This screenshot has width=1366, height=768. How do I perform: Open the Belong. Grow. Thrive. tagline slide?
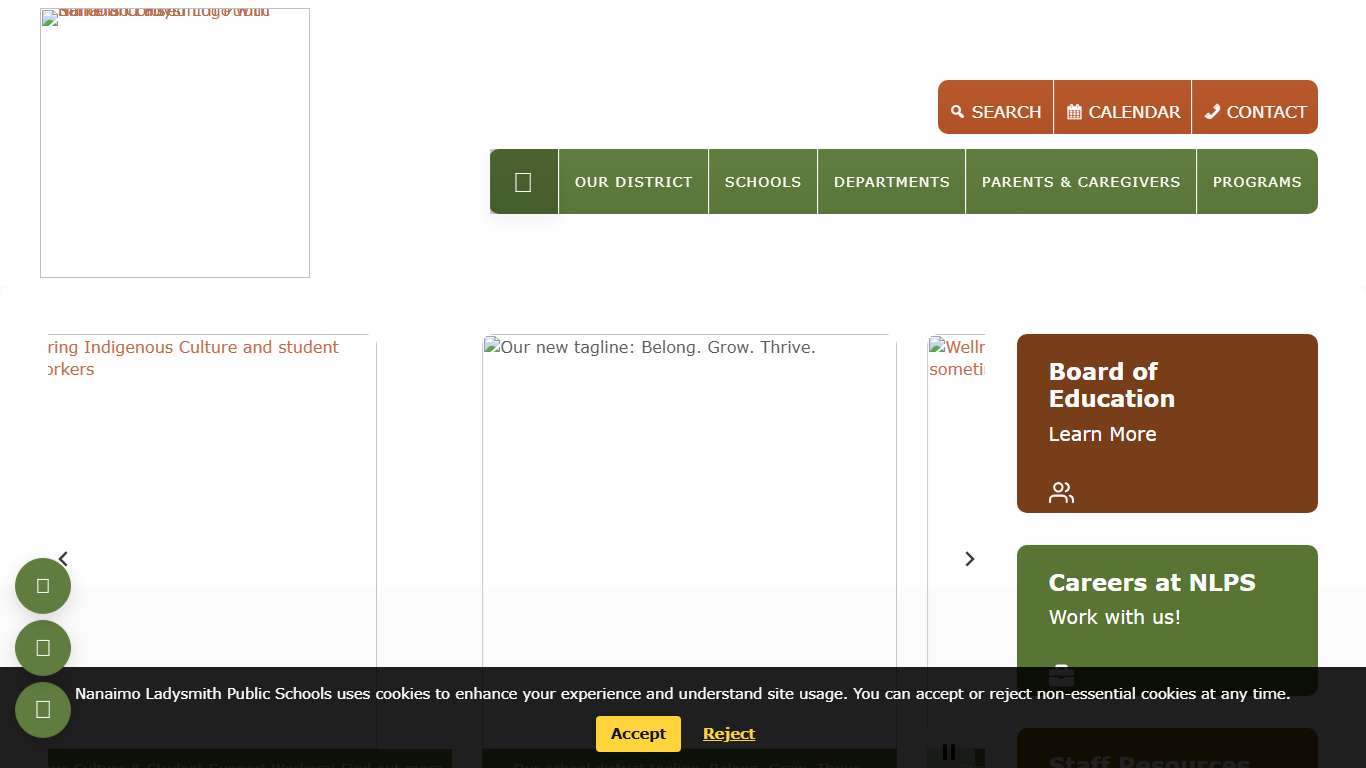(x=689, y=500)
